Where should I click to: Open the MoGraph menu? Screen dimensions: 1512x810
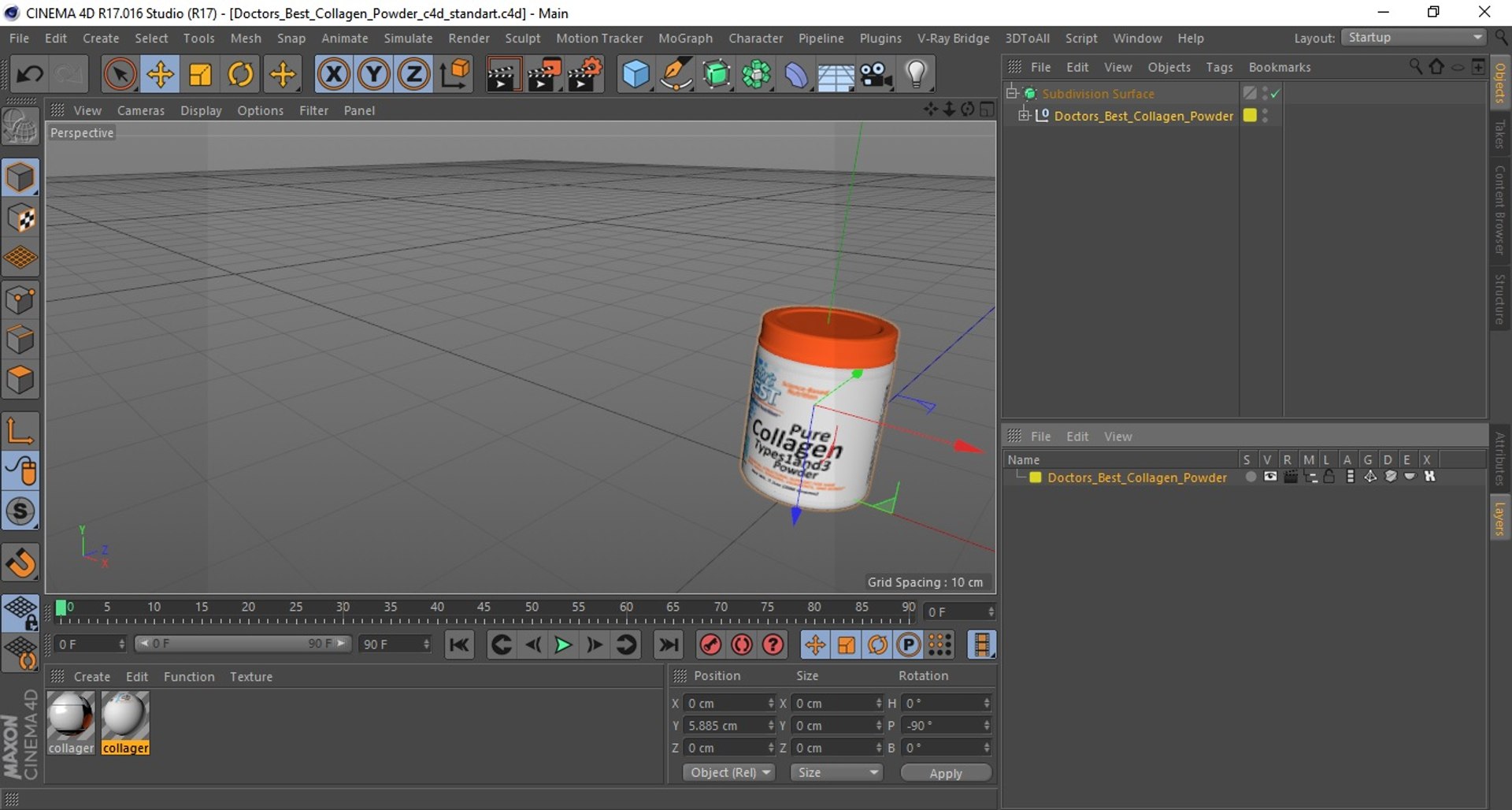(x=685, y=39)
